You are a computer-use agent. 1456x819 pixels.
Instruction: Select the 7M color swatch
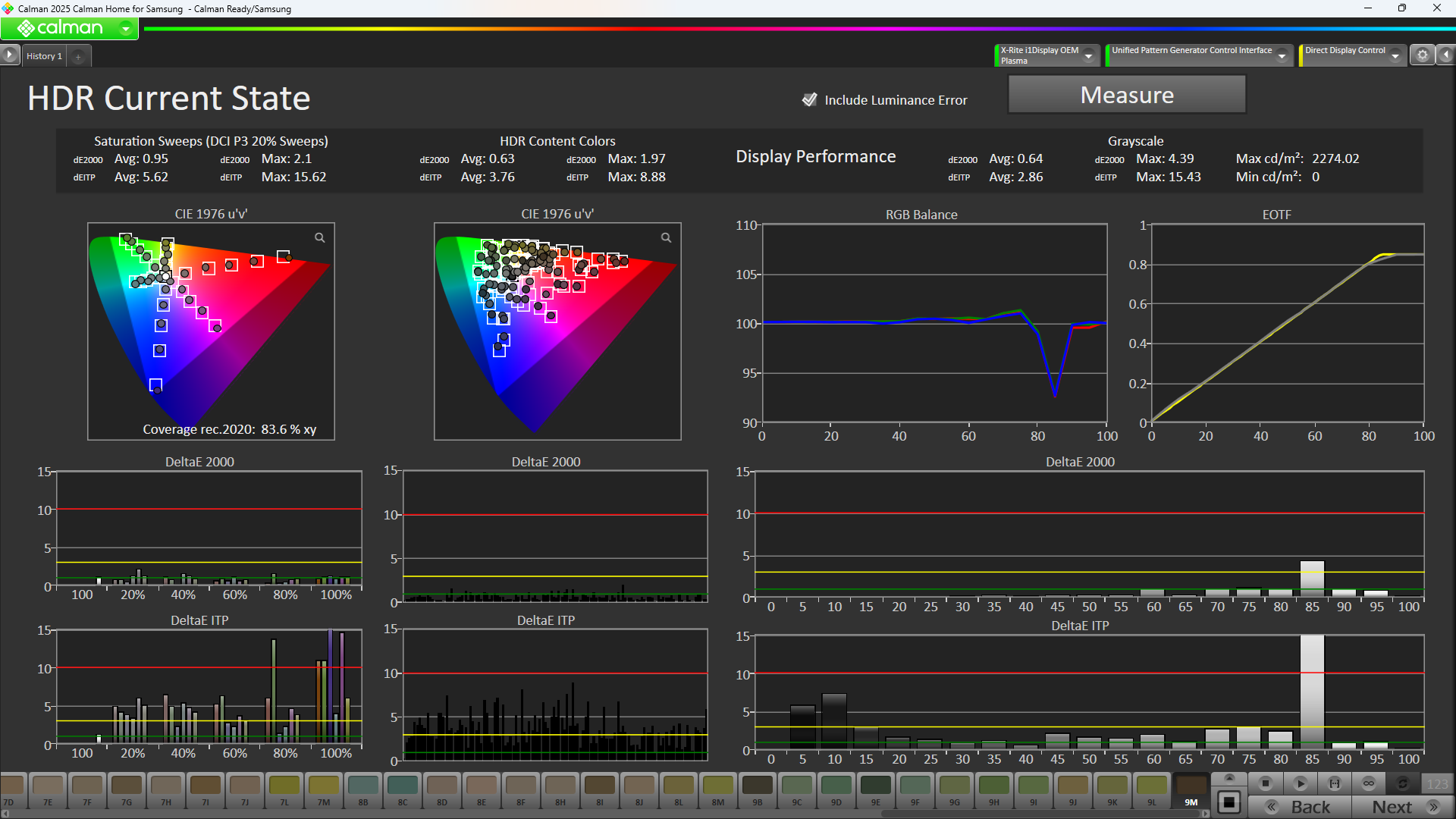click(x=324, y=789)
